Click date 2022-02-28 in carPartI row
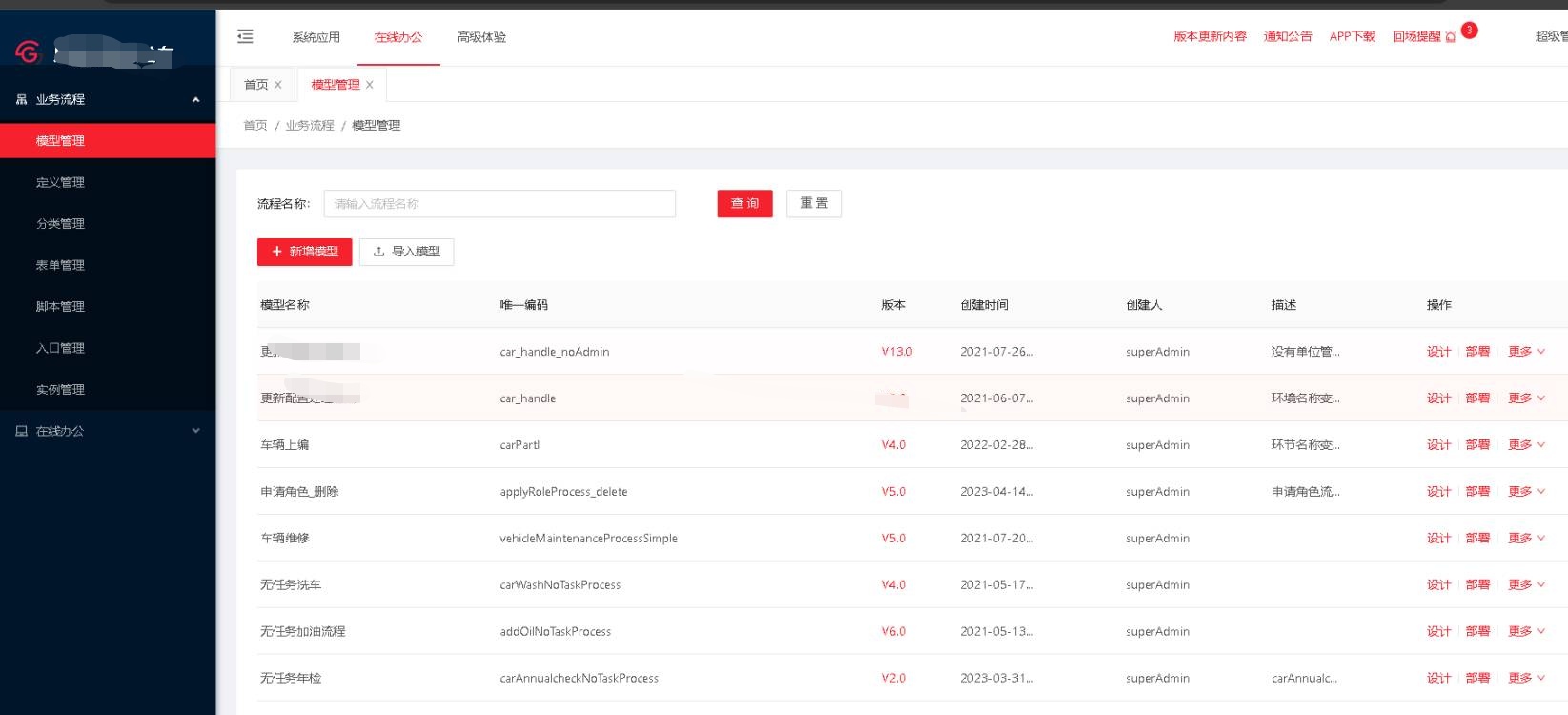The height and width of the screenshot is (715, 1568). click(996, 445)
